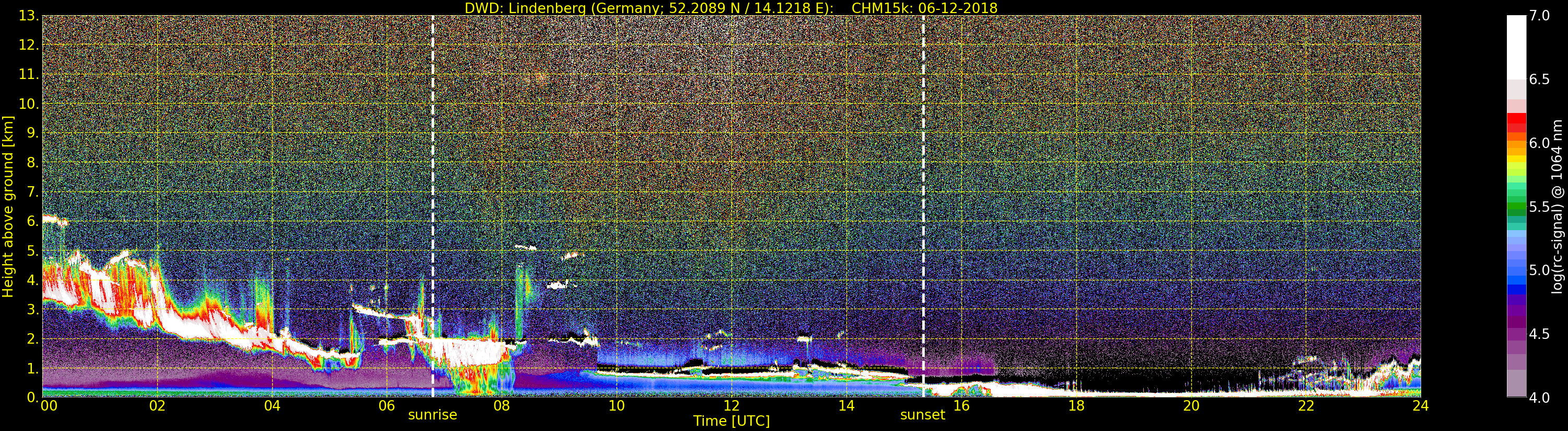Click time axis tick label '12'

[x=731, y=406]
